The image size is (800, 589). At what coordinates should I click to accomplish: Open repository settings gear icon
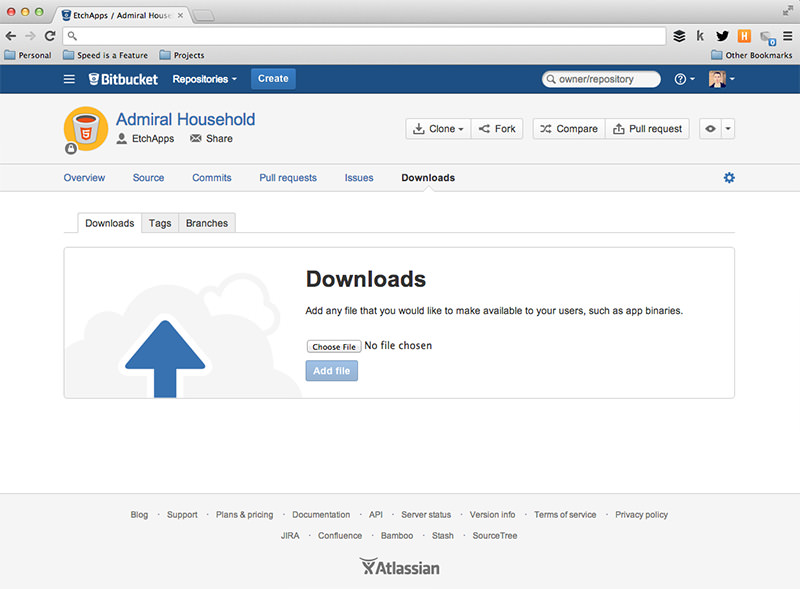(729, 178)
